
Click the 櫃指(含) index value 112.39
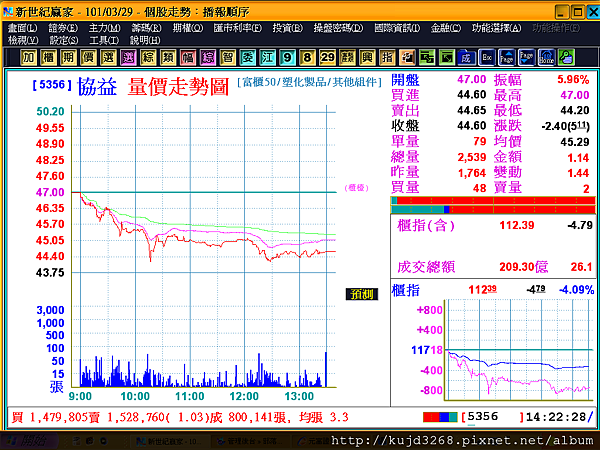tap(517, 225)
